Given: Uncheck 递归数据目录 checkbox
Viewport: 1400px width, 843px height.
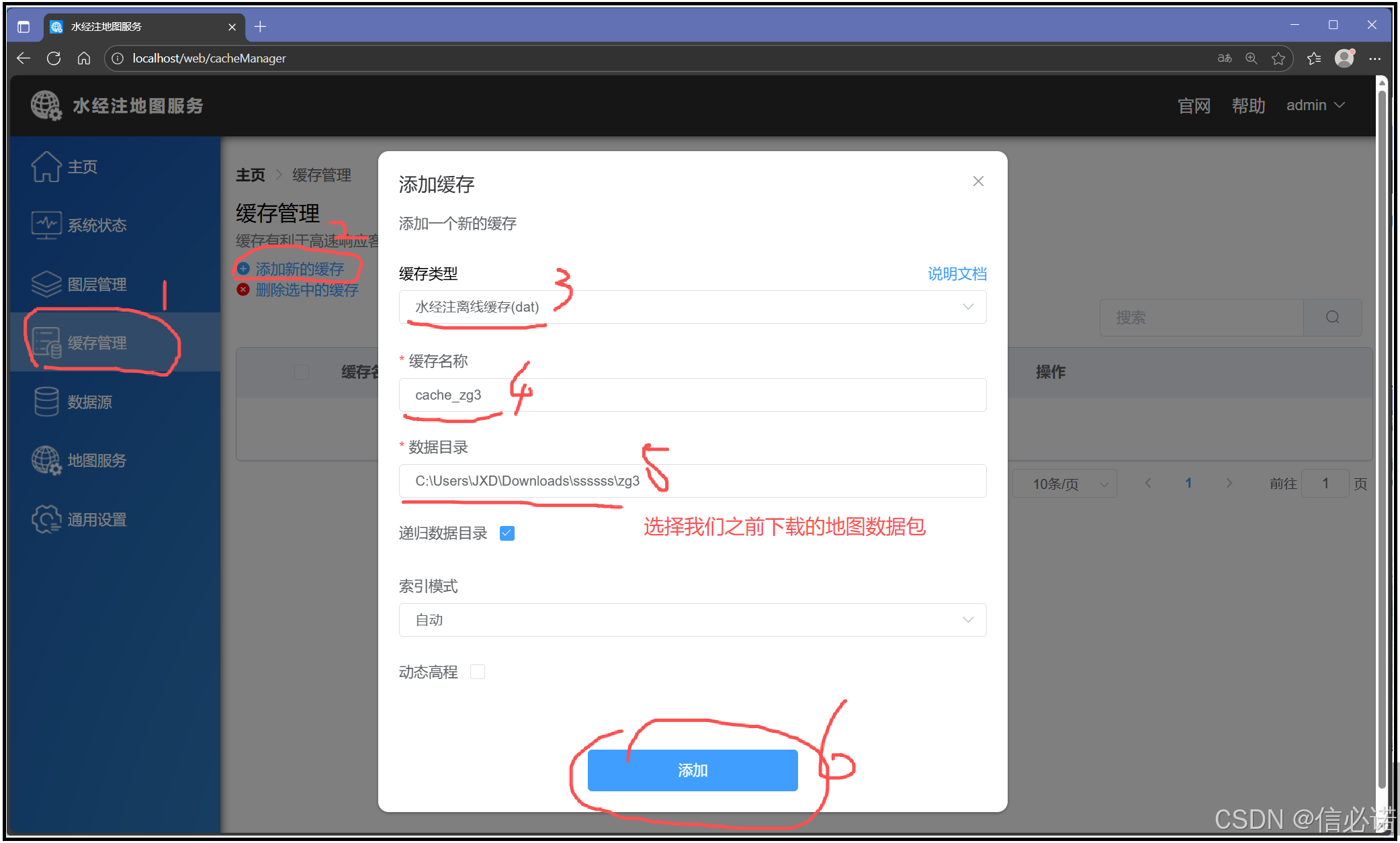Looking at the screenshot, I should [x=507, y=533].
